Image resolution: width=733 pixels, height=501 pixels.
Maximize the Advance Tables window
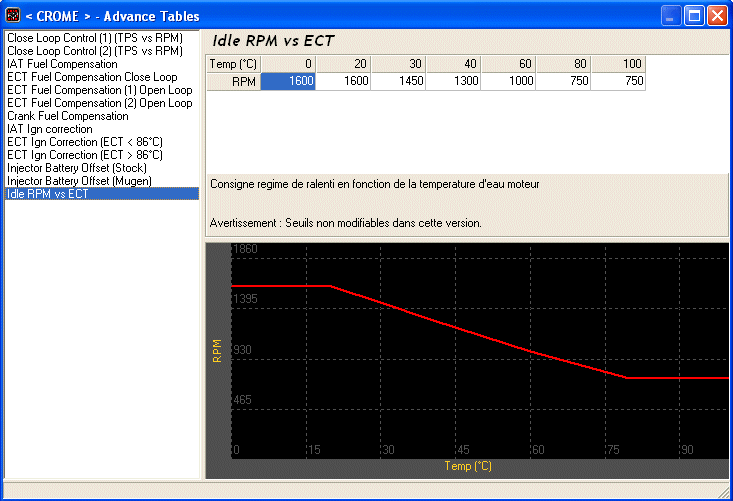point(694,16)
